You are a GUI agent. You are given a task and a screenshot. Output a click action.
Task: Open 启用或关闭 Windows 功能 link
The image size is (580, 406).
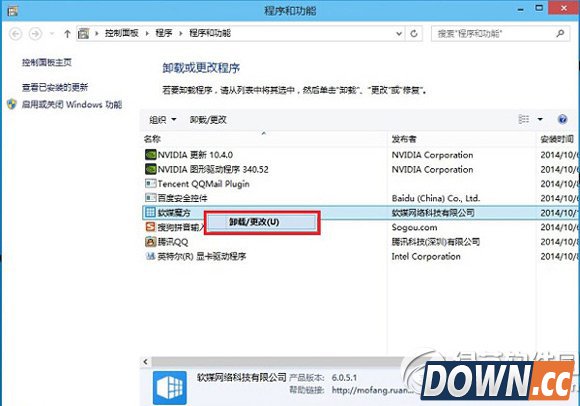point(72,105)
